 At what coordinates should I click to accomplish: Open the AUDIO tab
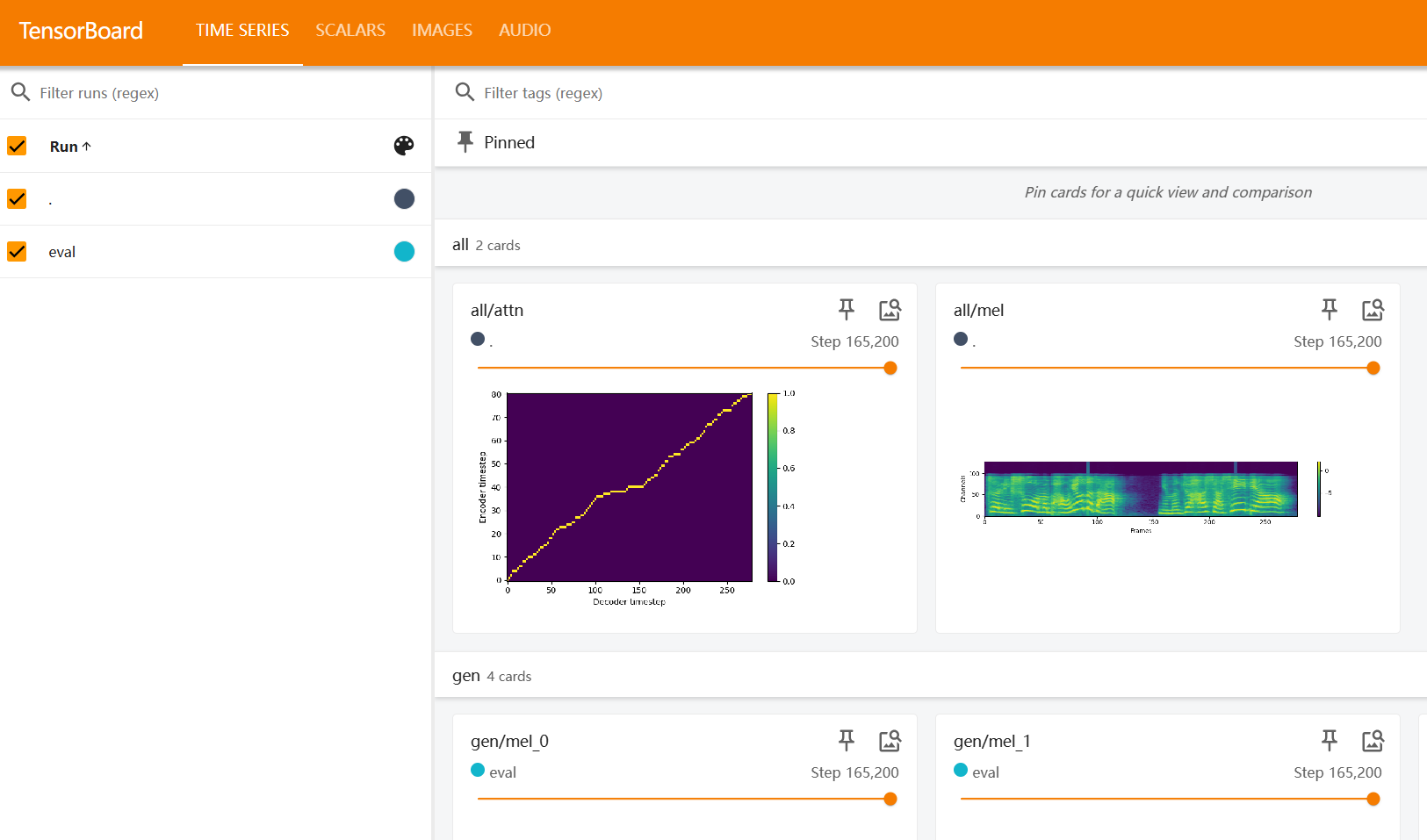[x=524, y=31]
